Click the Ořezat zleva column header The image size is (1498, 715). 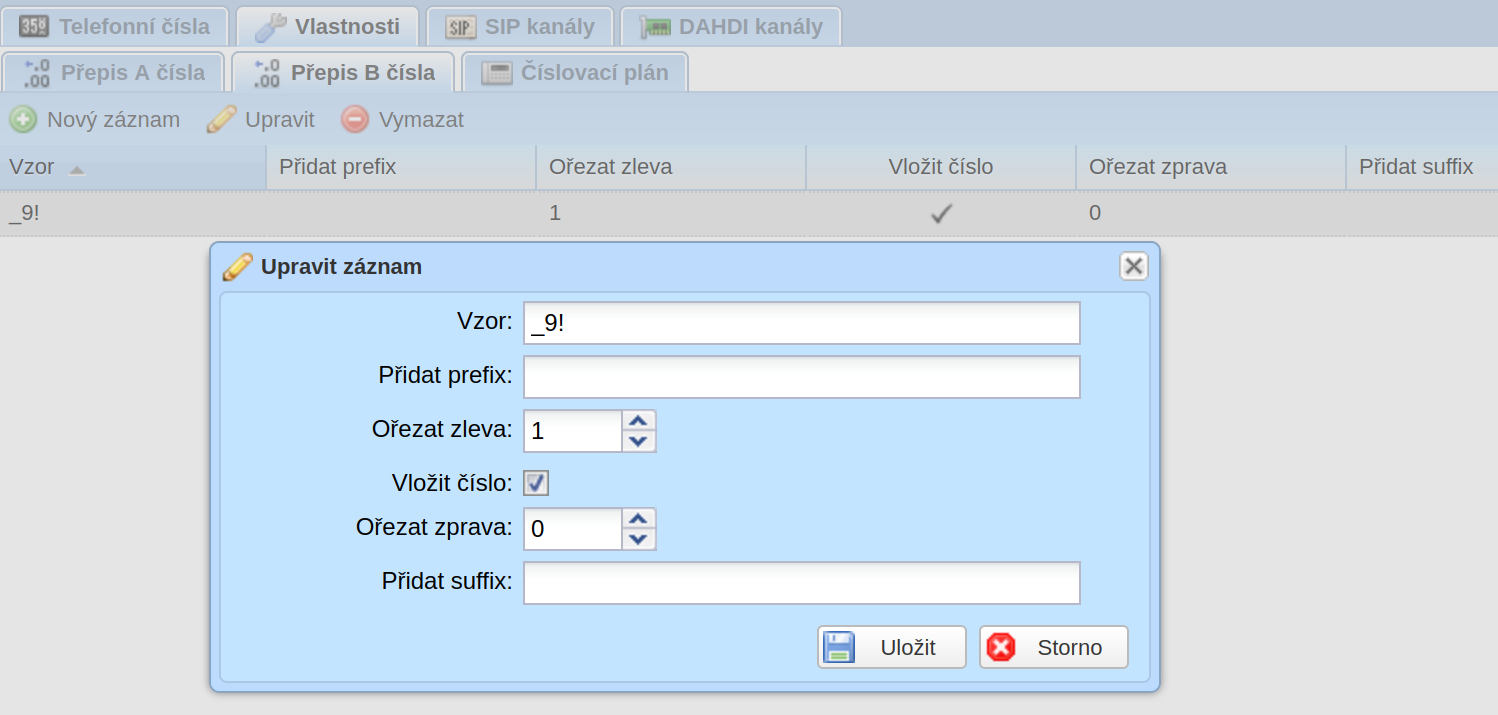[672, 167]
